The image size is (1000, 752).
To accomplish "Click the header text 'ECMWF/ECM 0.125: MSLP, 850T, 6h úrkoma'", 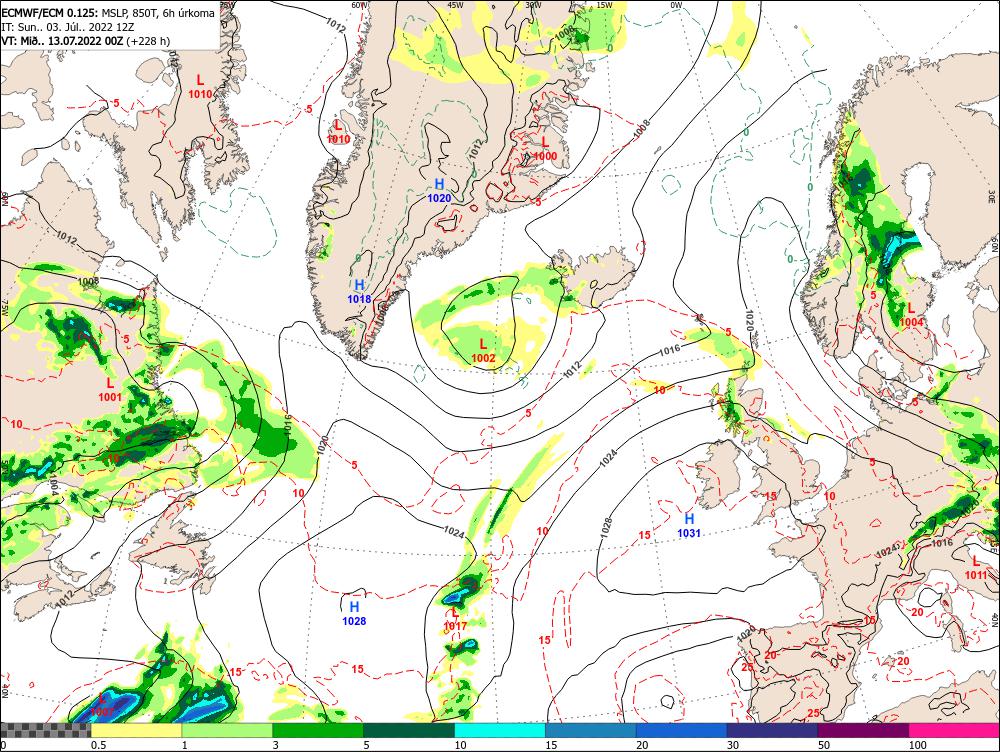I will click(x=108, y=13).
